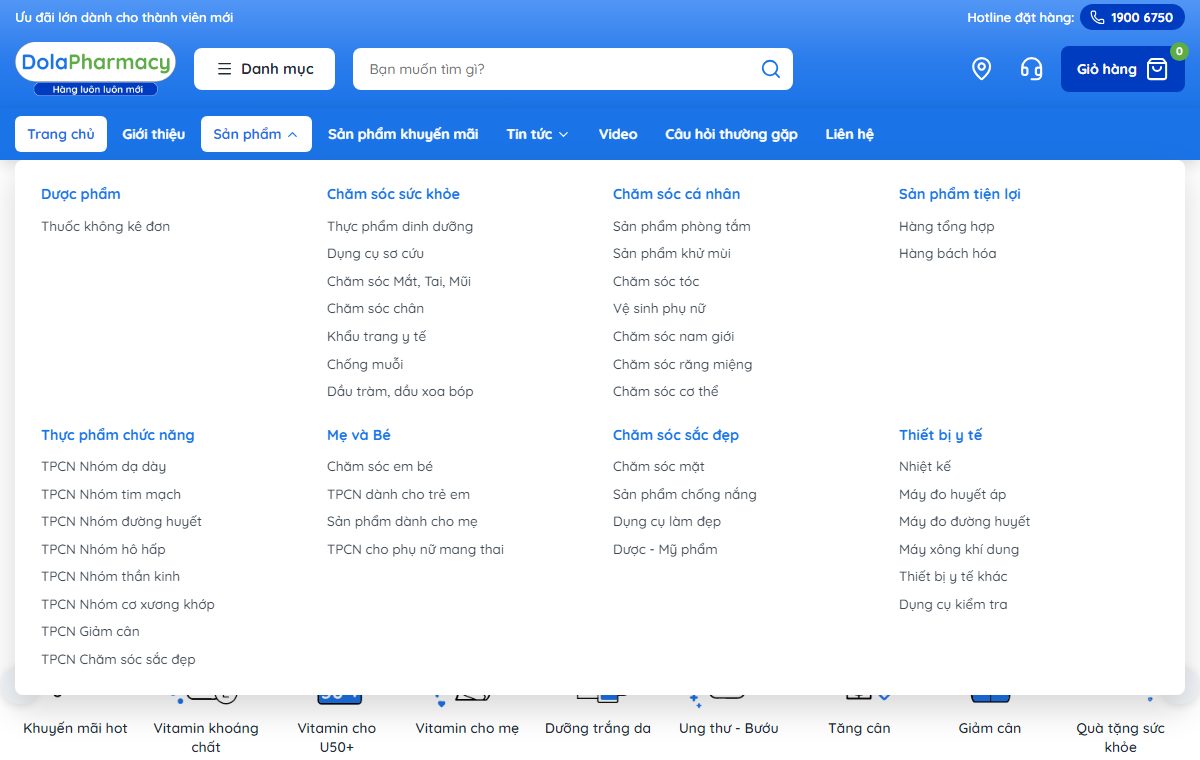
Task: Select TPCN dành cho trẻ em
Action: click(398, 494)
